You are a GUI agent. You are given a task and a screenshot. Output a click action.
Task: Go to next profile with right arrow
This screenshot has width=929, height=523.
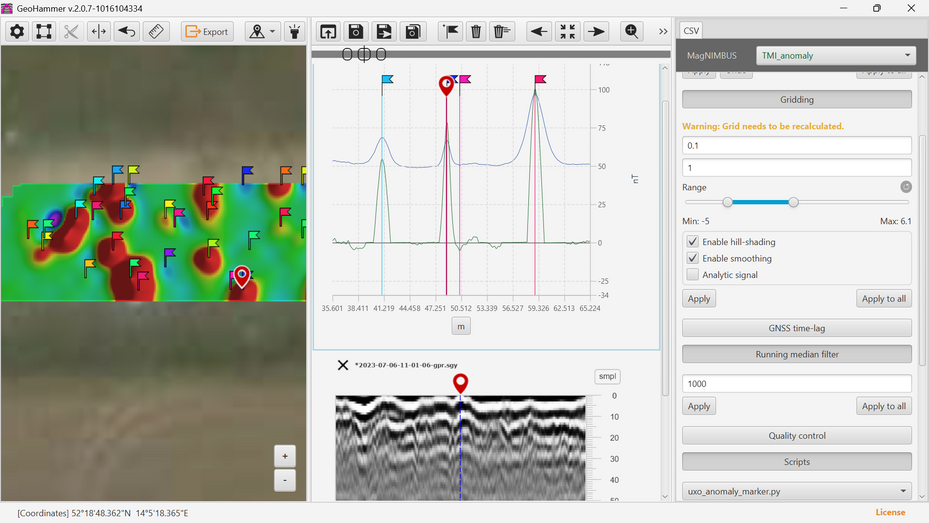[596, 31]
